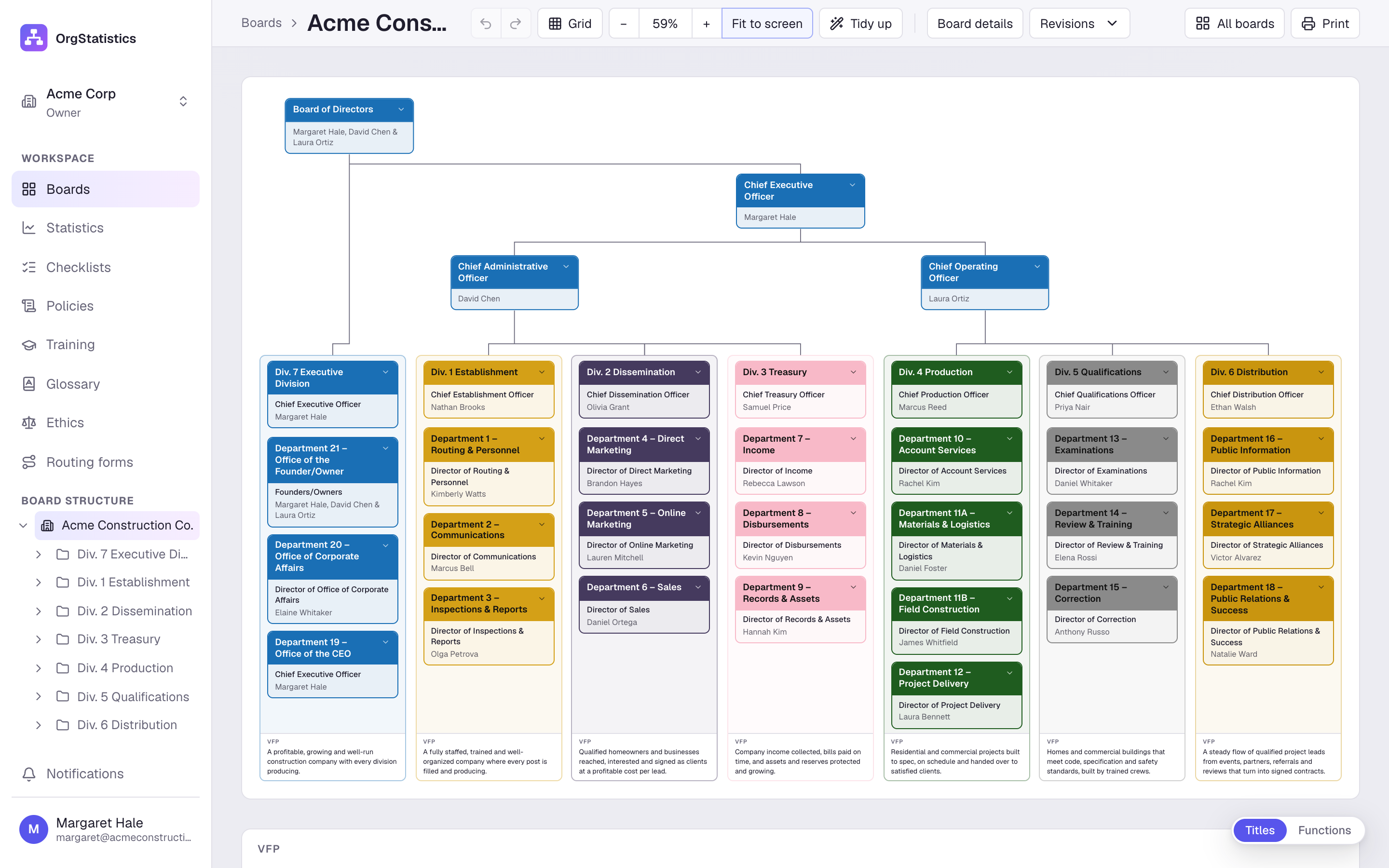
Task: Click the OrgStatistics logo icon
Action: click(x=34, y=38)
